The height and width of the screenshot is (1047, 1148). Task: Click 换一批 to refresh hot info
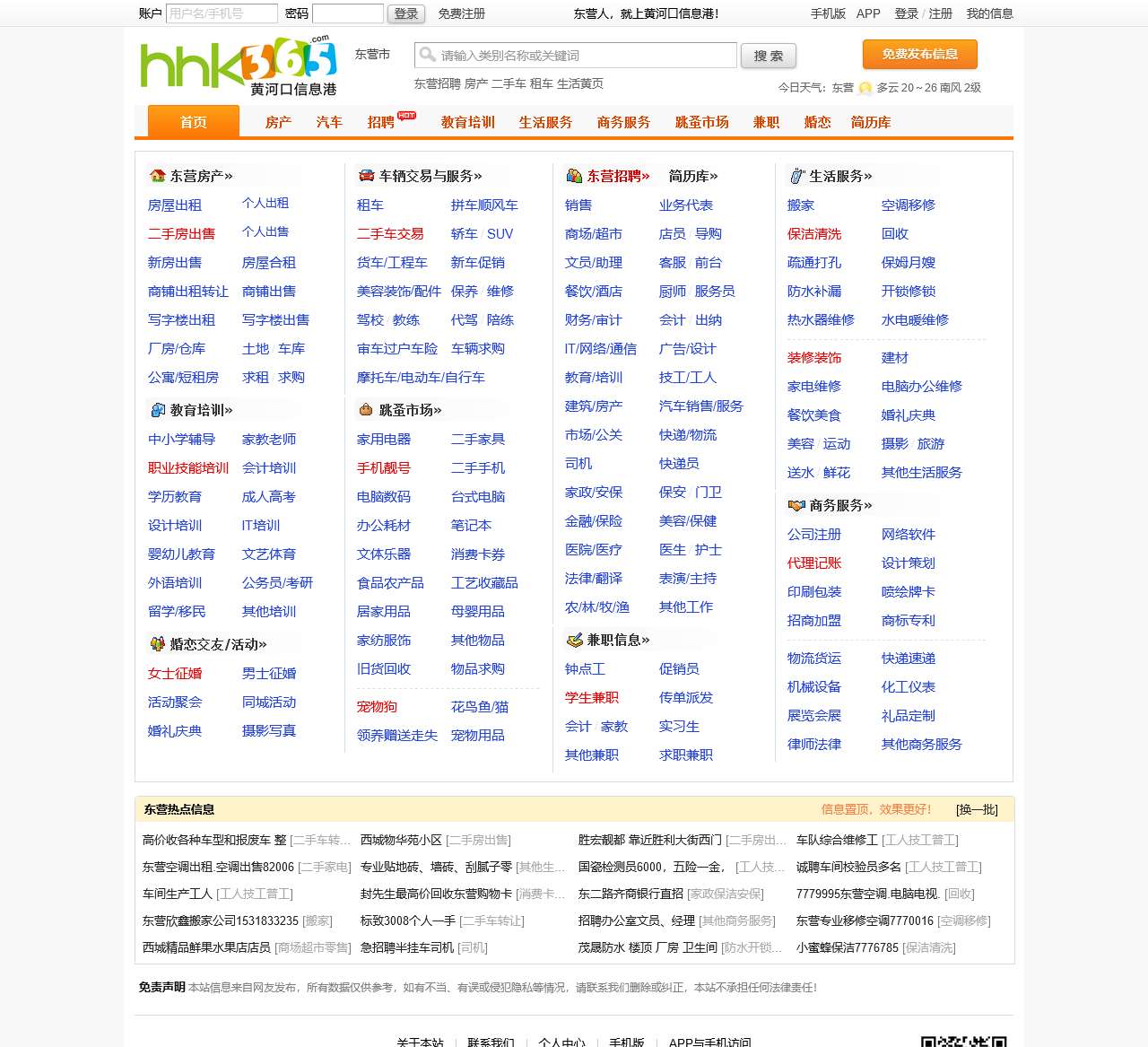(977, 809)
